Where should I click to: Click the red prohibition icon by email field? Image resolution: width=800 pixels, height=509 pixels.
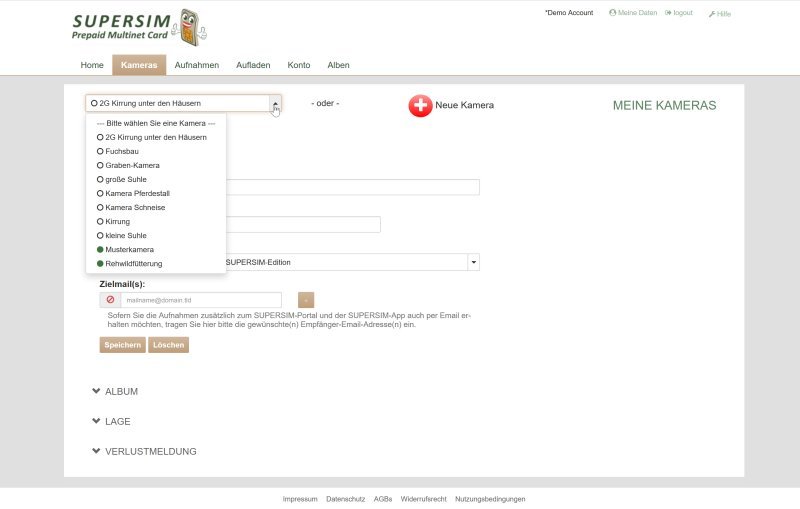(110, 300)
